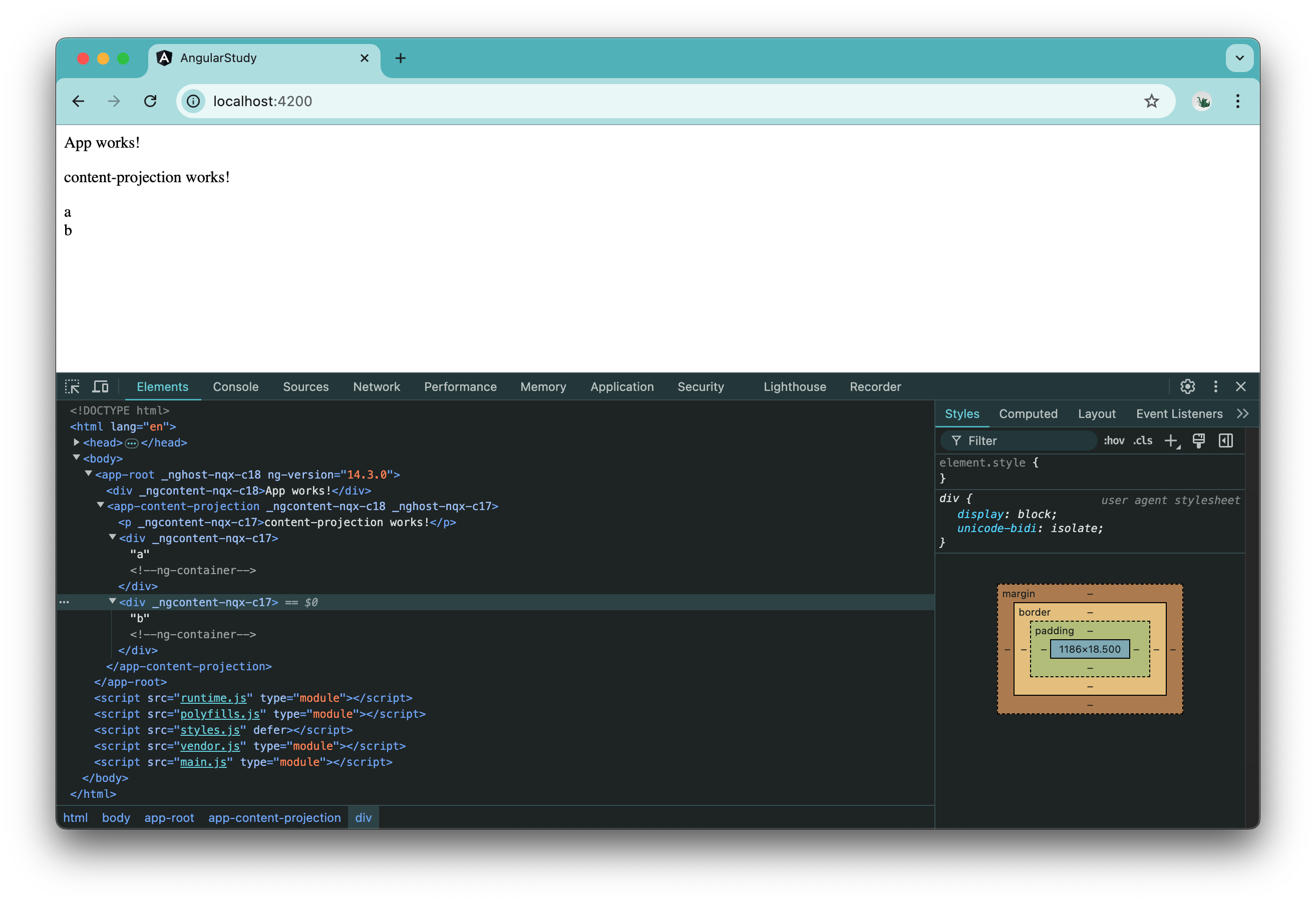The image size is (1316, 903).
Task: Open the runtime.js script link
Action: (213, 698)
